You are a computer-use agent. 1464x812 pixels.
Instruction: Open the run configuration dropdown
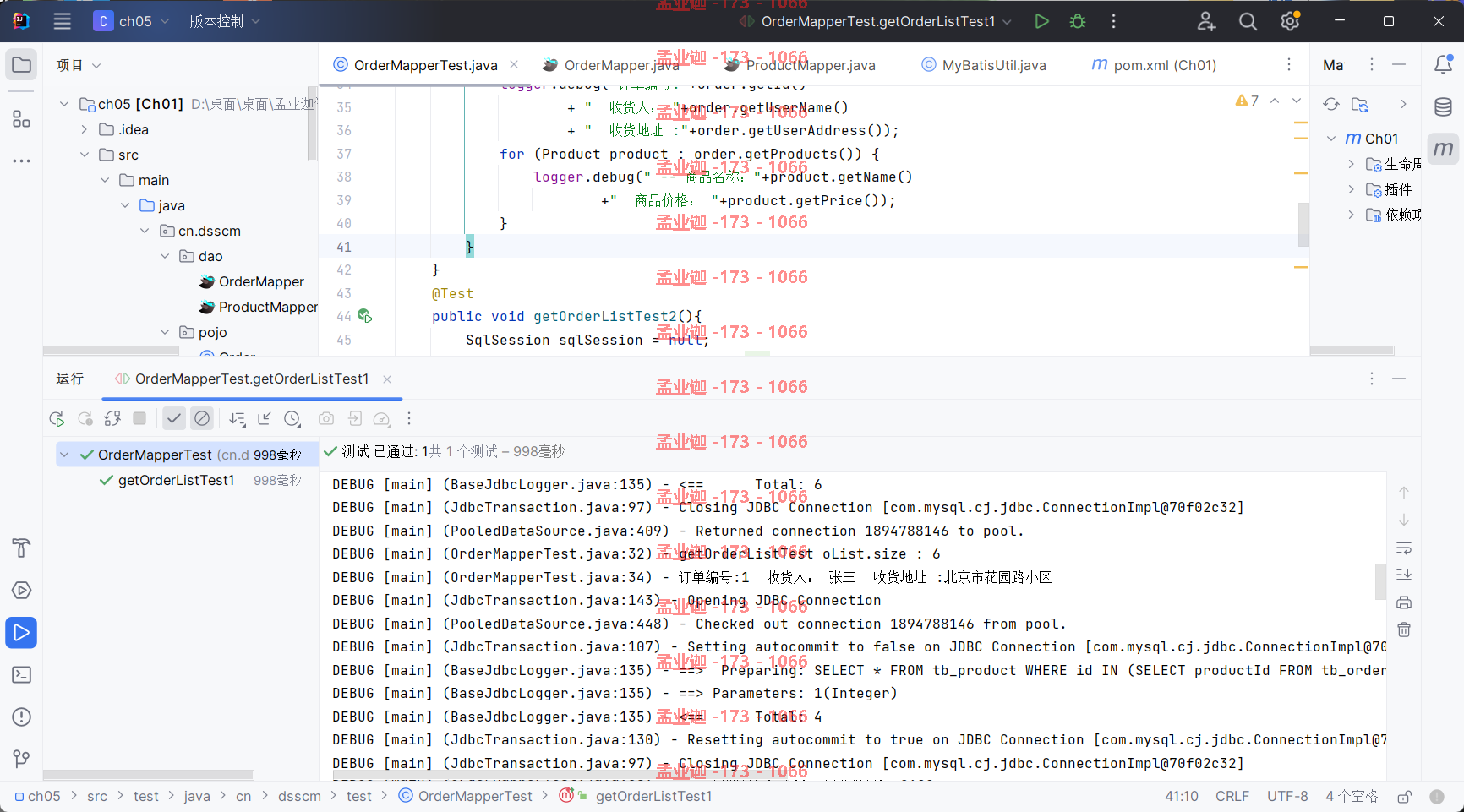pyautogui.click(x=875, y=21)
